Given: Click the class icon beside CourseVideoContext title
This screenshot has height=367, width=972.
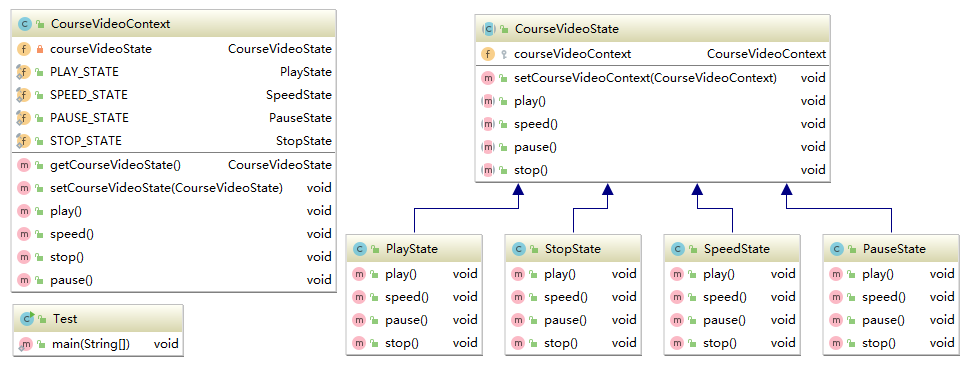Looking at the screenshot, I should pyautogui.click(x=25, y=25).
